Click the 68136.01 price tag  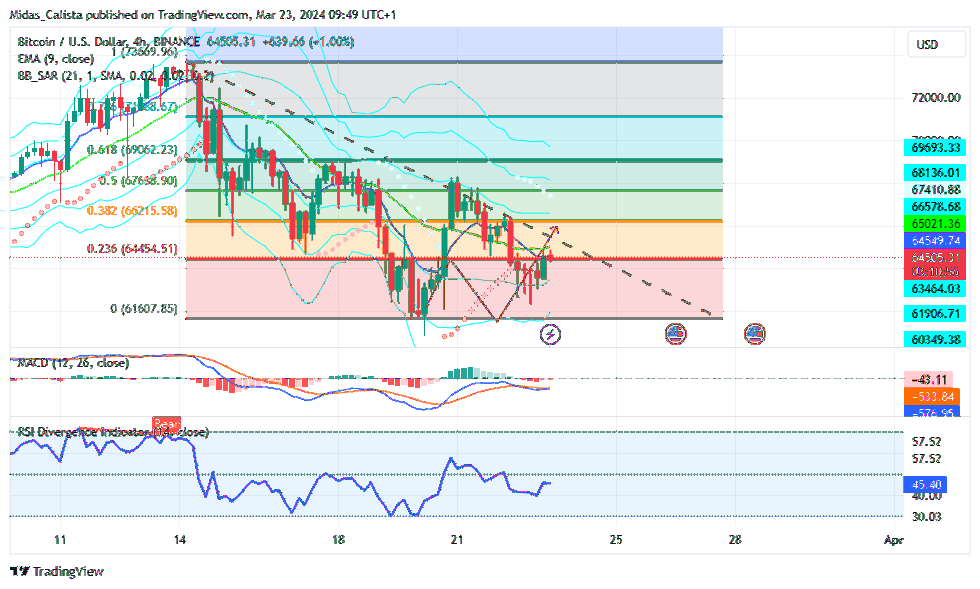(x=935, y=173)
